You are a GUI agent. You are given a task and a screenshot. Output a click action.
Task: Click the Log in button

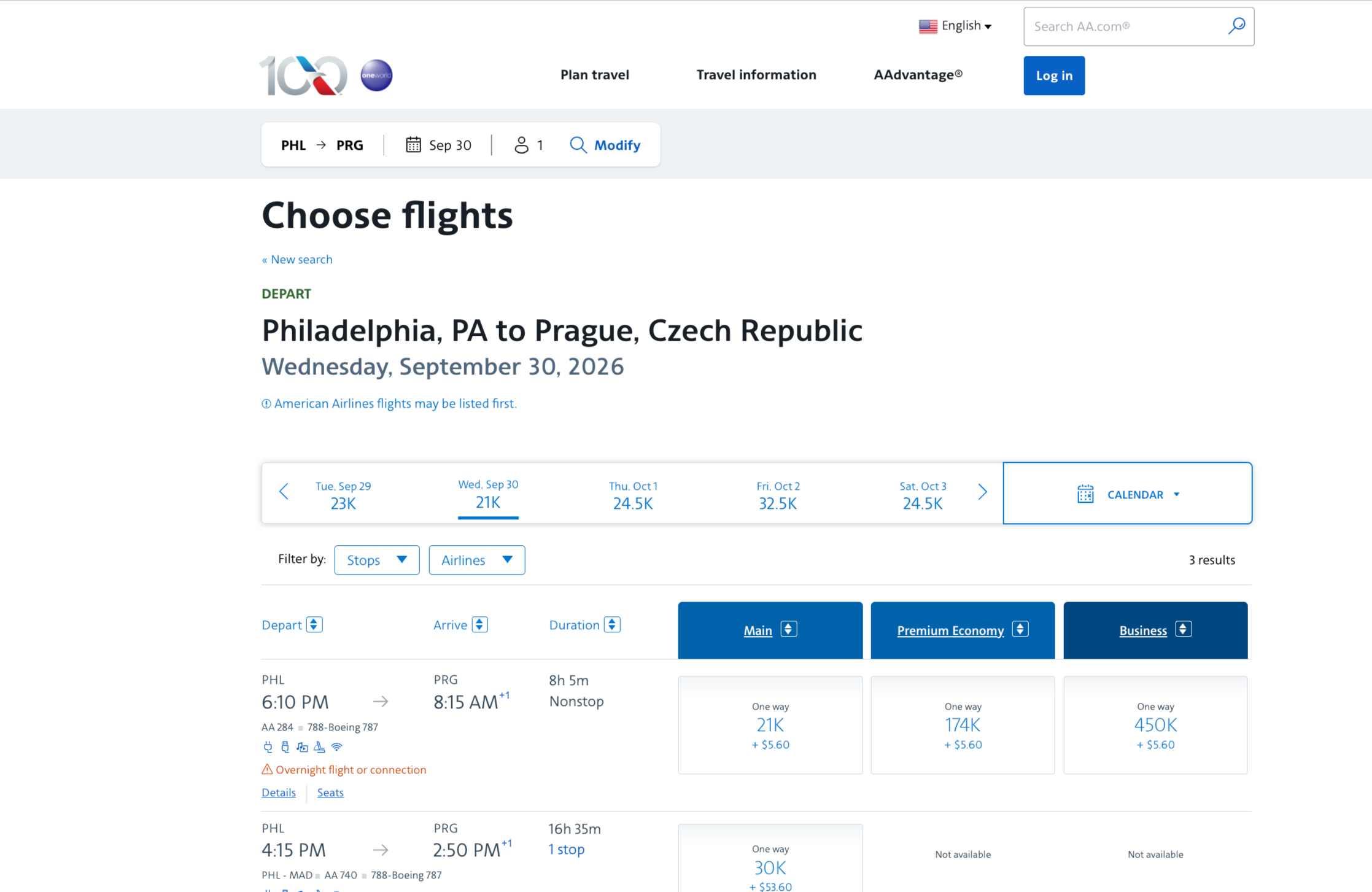[x=1053, y=76]
